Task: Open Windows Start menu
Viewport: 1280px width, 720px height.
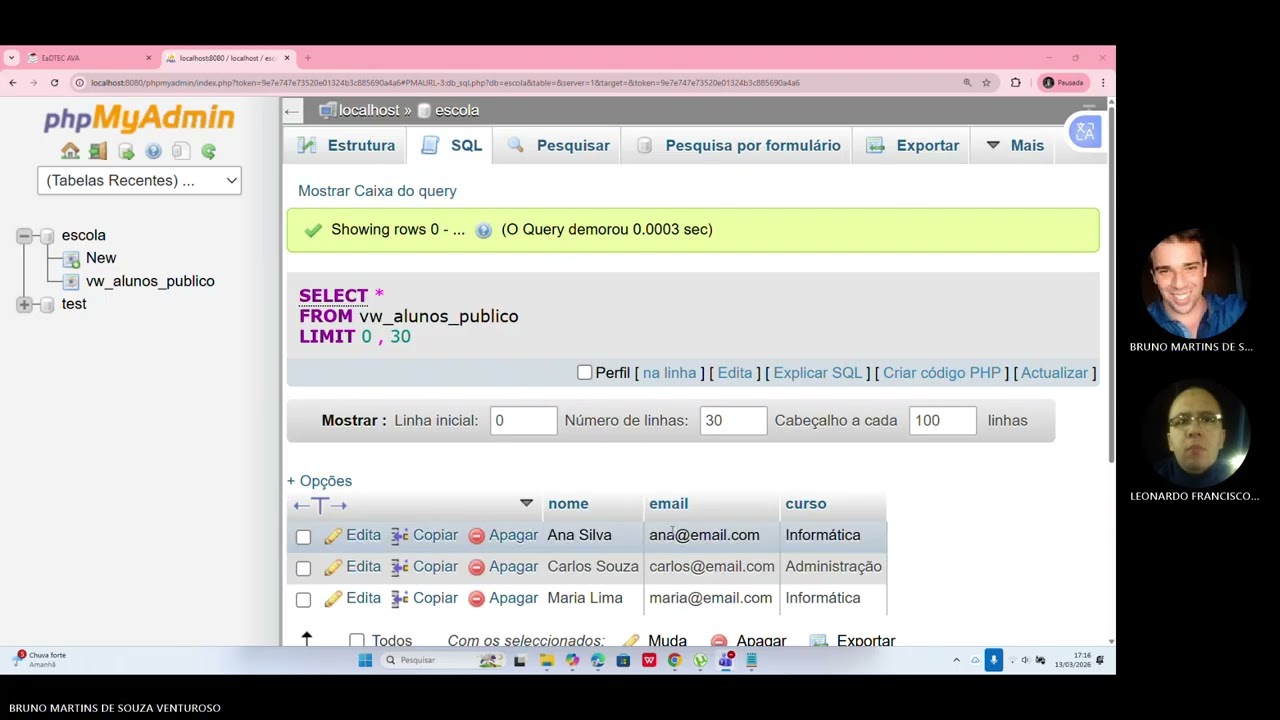Action: [365, 660]
